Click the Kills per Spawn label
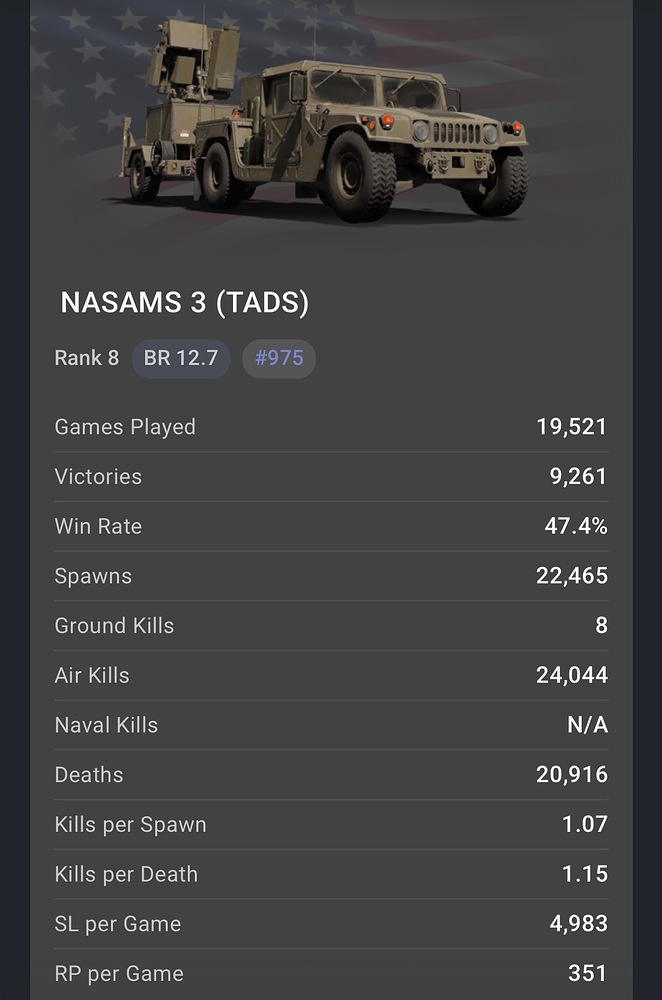This screenshot has width=662, height=1000. point(130,825)
